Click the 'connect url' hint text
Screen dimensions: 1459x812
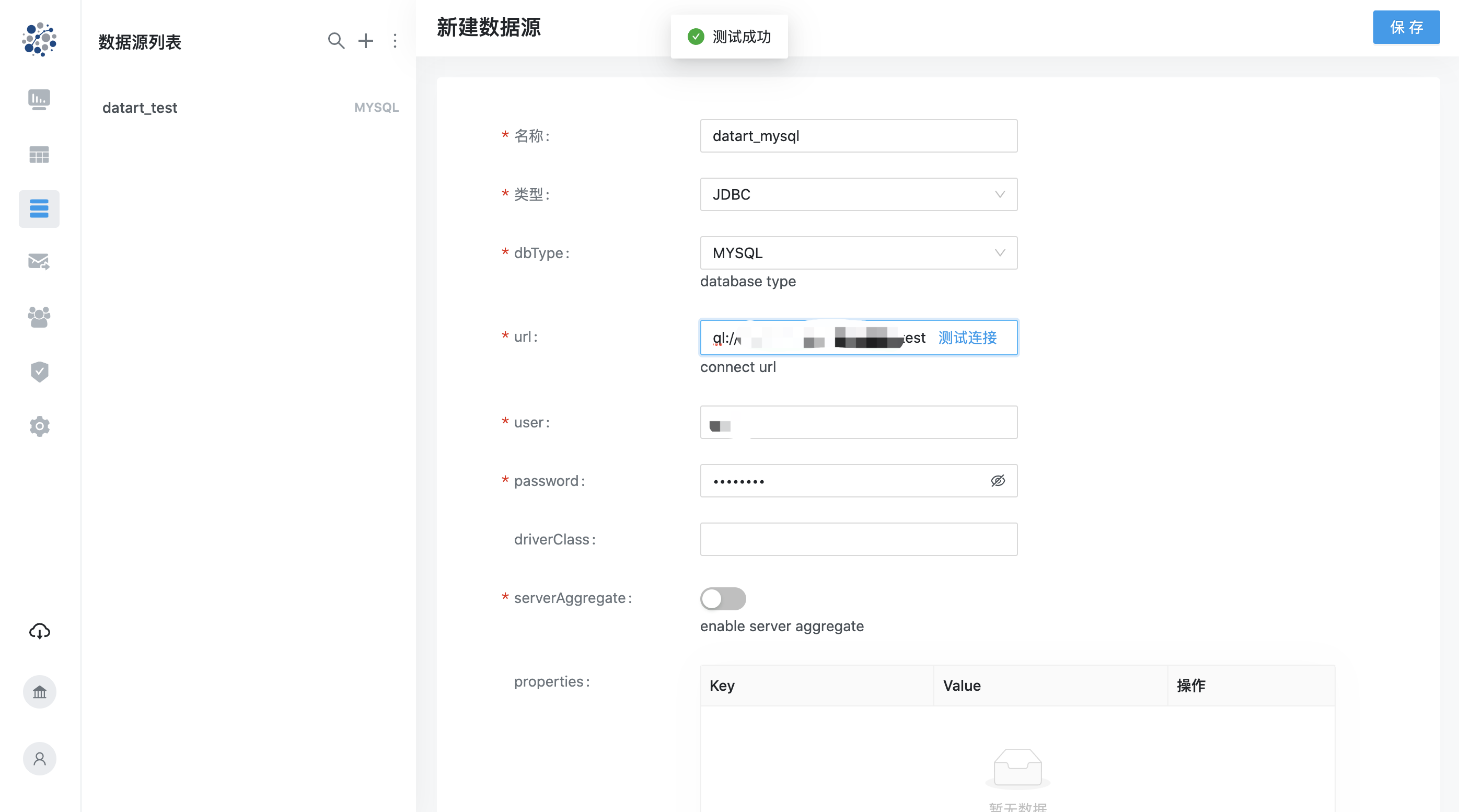point(738,367)
